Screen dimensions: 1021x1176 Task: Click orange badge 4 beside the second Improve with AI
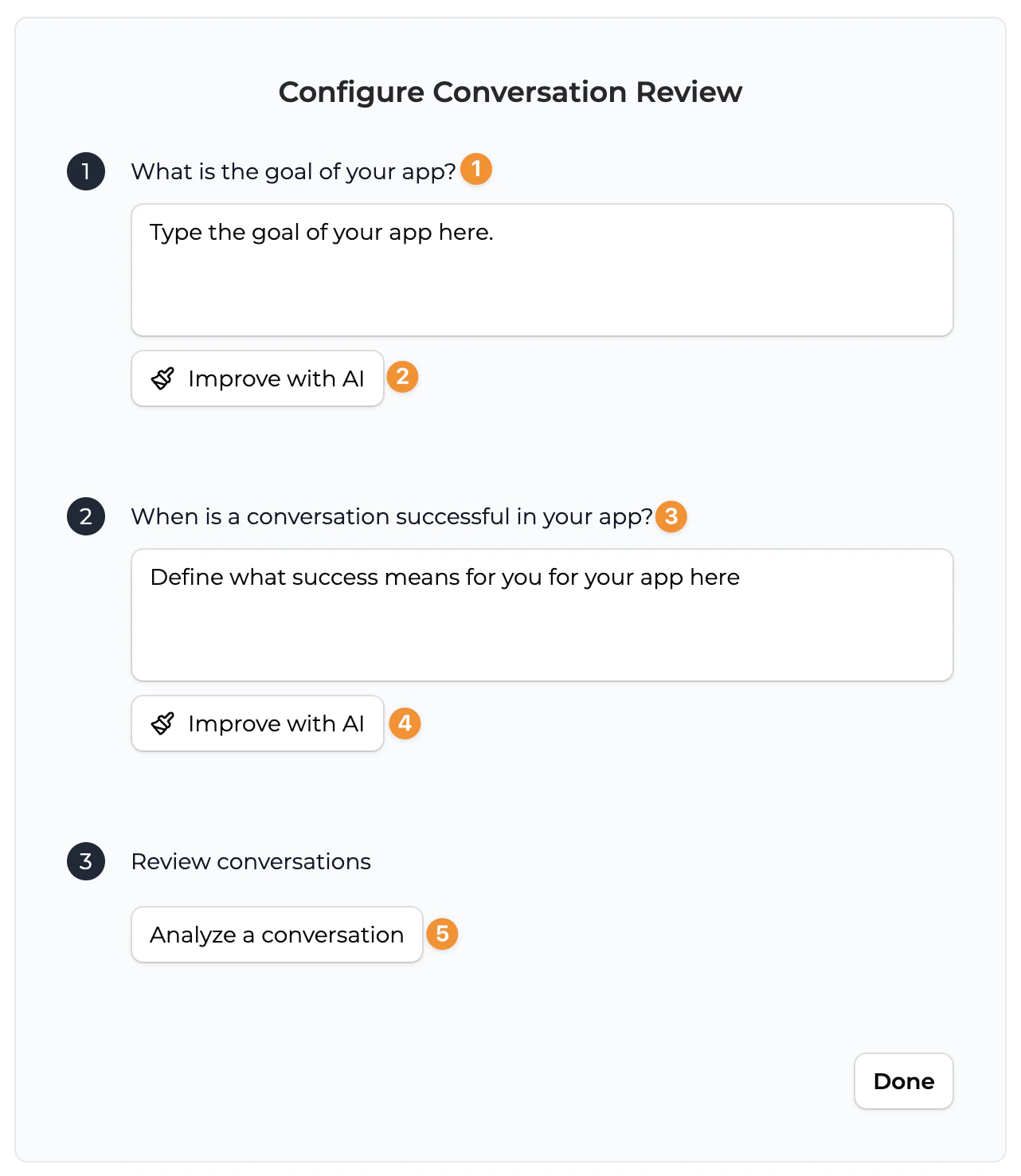tap(405, 723)
